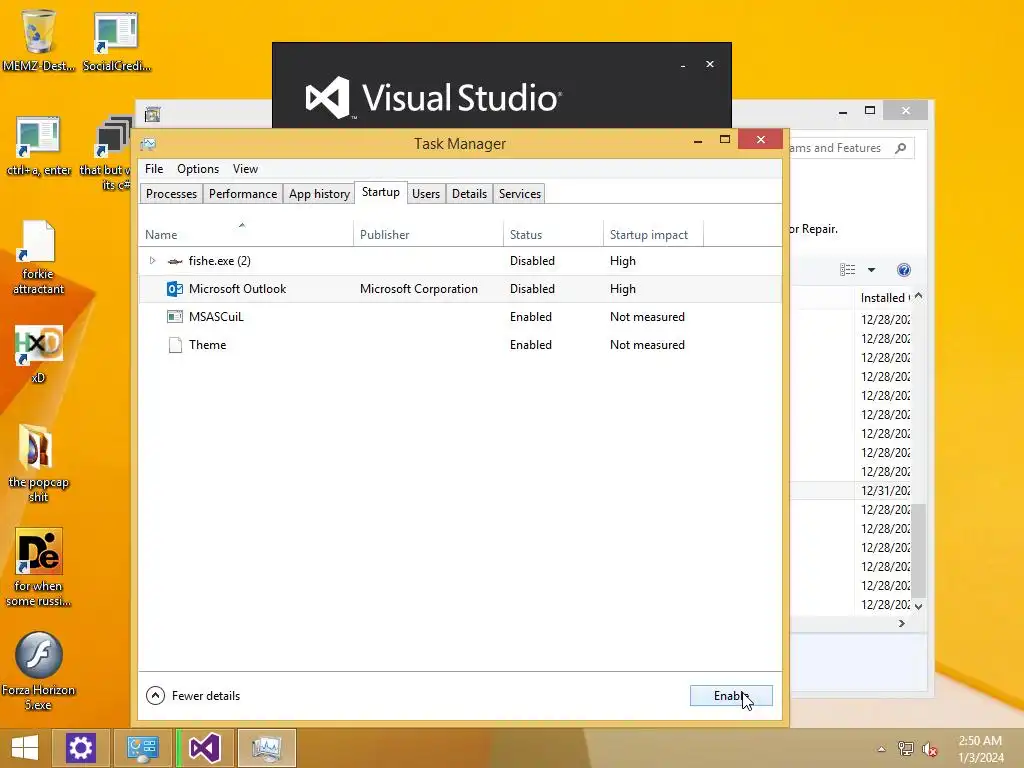Click the Visual Studio logo in splash window
This screenshot has width=1024, height=768.
pos(327,98)
